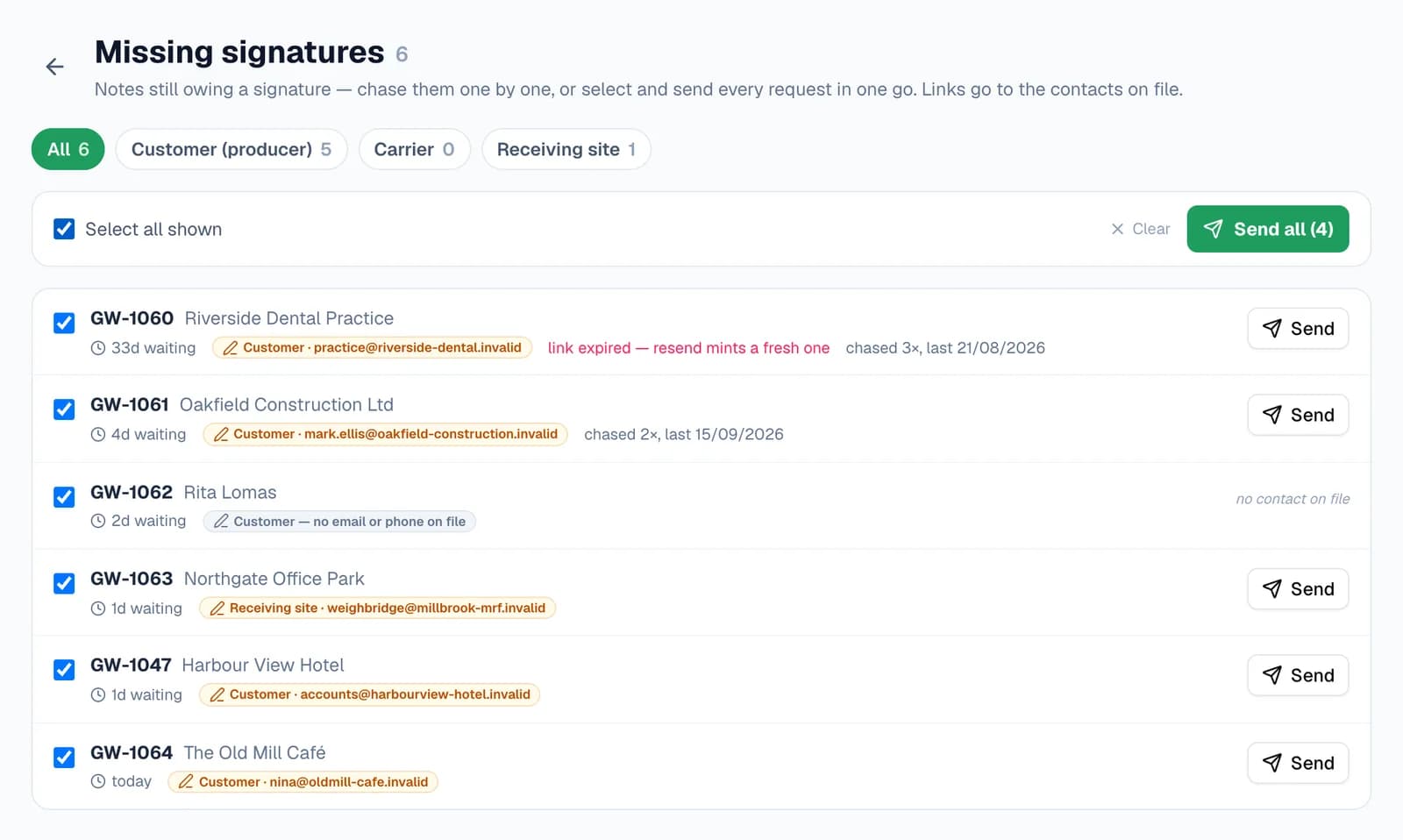
Task: Untick the GW-1063 Northgate Office Park checkbox
Action: 64,583
